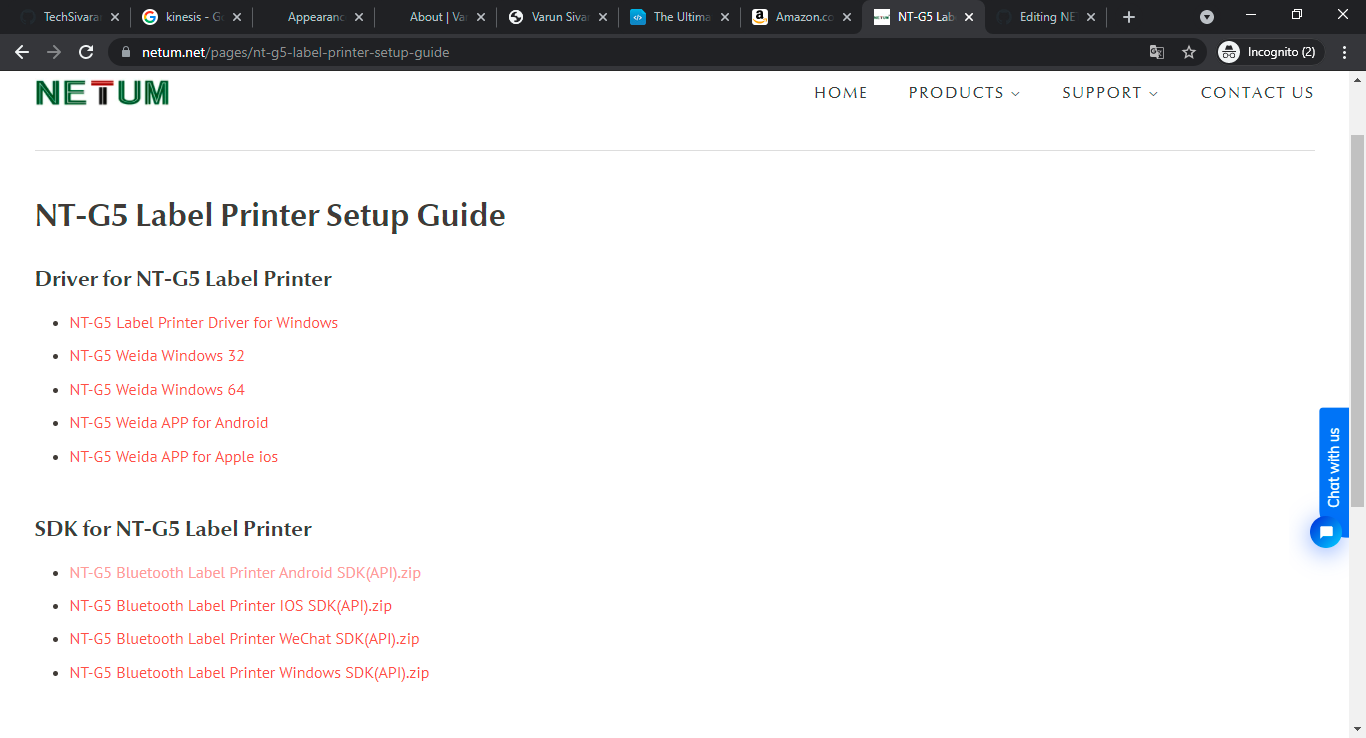Go back using the back arrow
Image resolution: width=1366 pixels, height=738 pixels.
[22, 52]
